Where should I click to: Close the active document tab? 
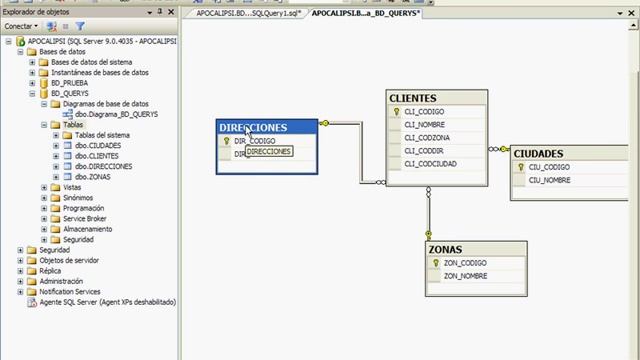[631, 13]
